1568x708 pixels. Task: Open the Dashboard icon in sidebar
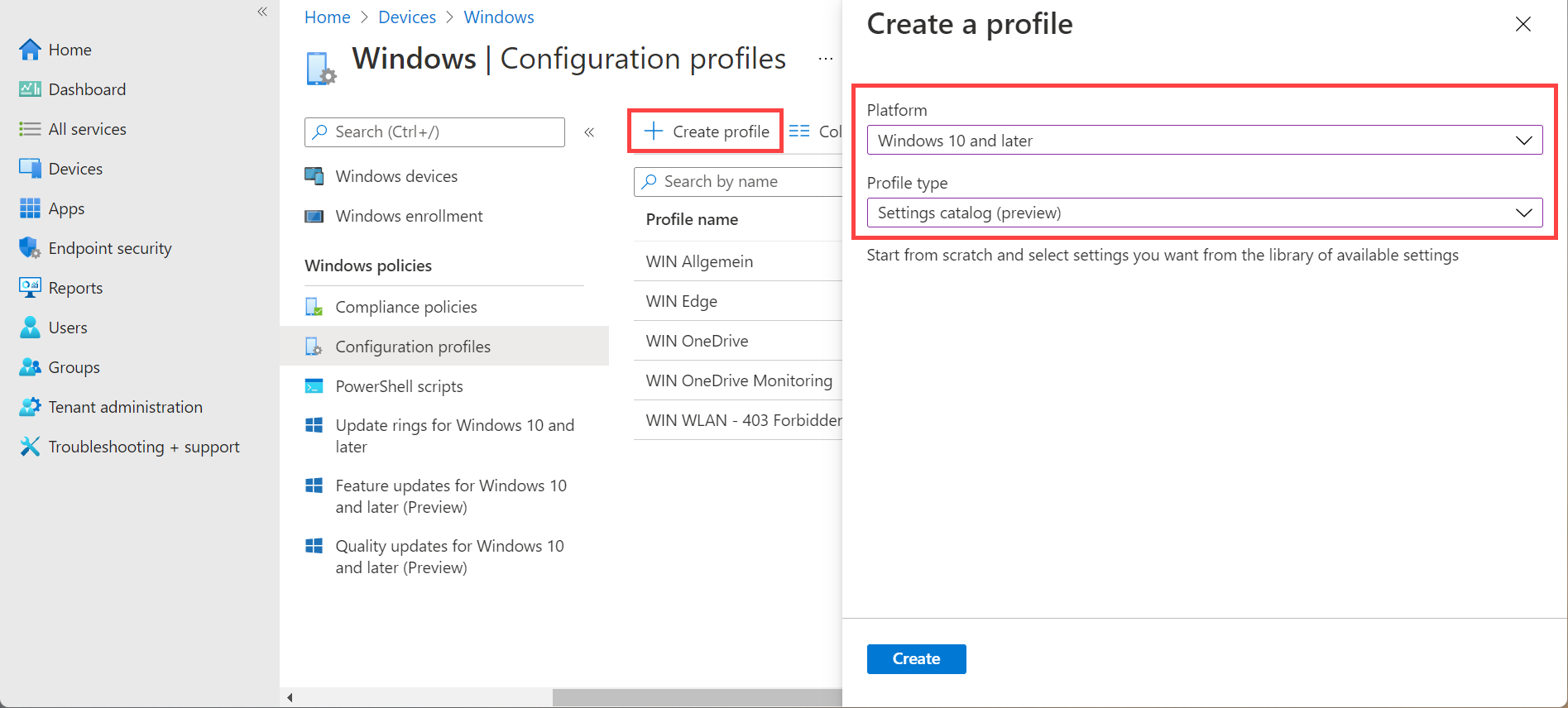pyautogui.click(x=30, y=89)
